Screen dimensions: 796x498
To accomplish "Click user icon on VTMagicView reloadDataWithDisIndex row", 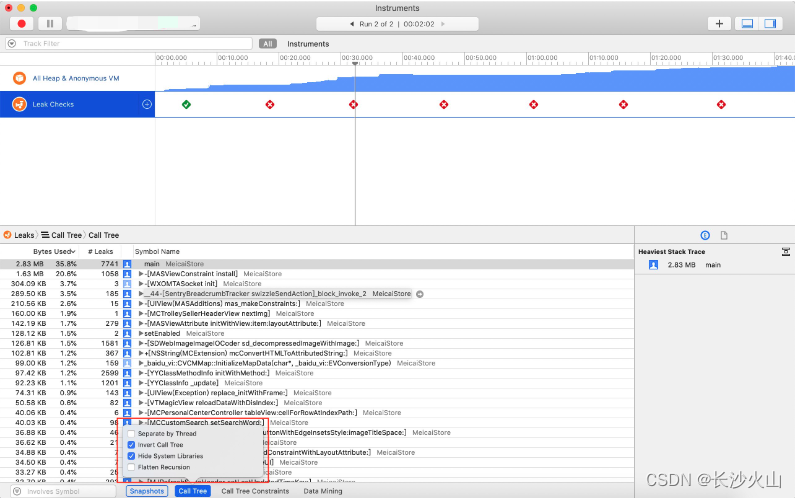I will [x=127, y=403].
